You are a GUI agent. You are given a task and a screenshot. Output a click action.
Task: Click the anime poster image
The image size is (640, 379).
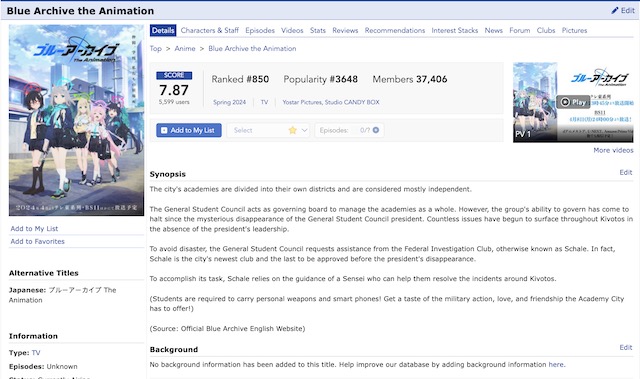pos(76,120)
